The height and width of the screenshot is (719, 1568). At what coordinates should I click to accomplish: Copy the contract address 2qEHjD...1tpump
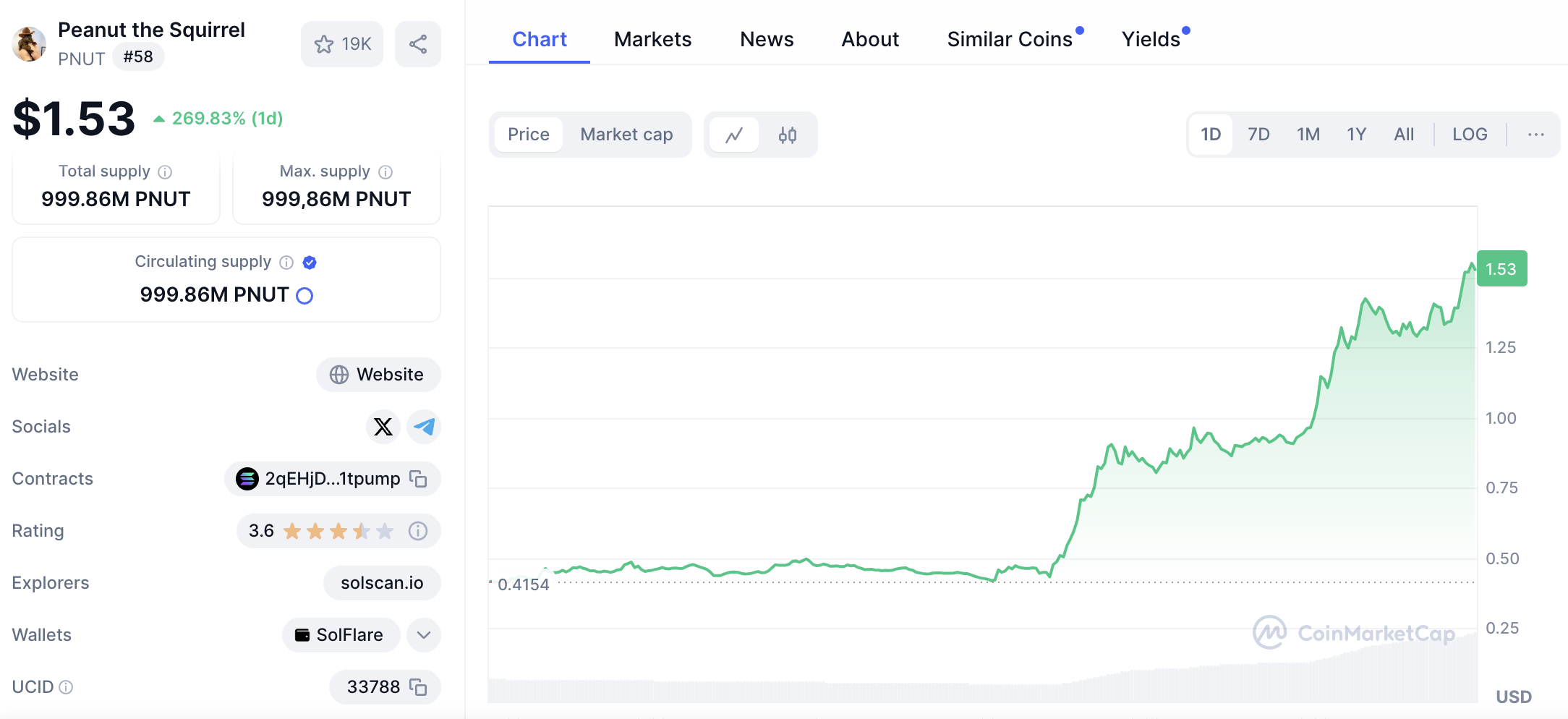(418, 479)
